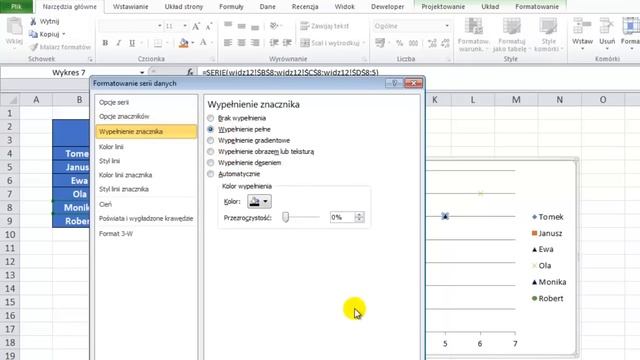Image resolution: width=640 pixels, height=360 pixels.
Task: Open the Name Box dropdown arrow
Action: (x=142, y=73)
